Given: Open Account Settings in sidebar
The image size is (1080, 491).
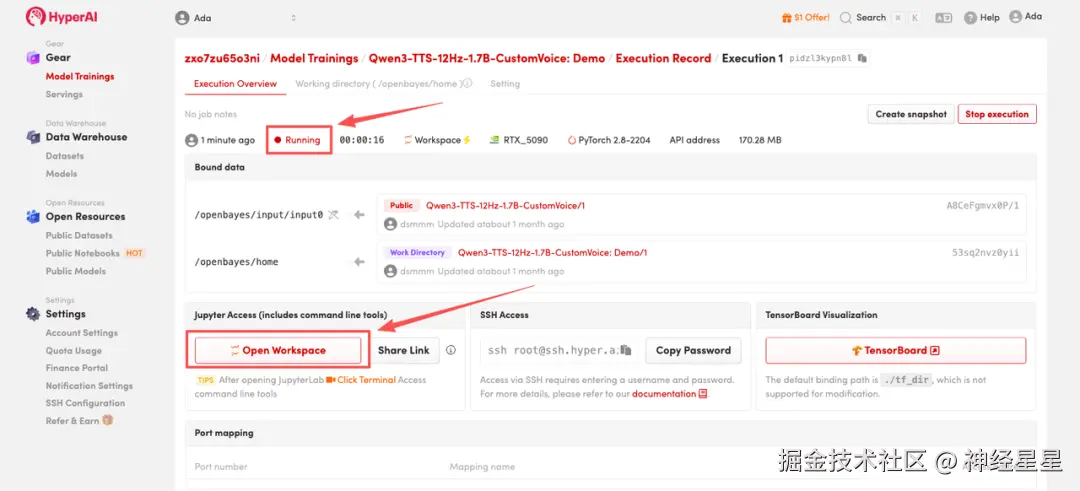Looking at the screenshot, I should click(x=81, y=333).
